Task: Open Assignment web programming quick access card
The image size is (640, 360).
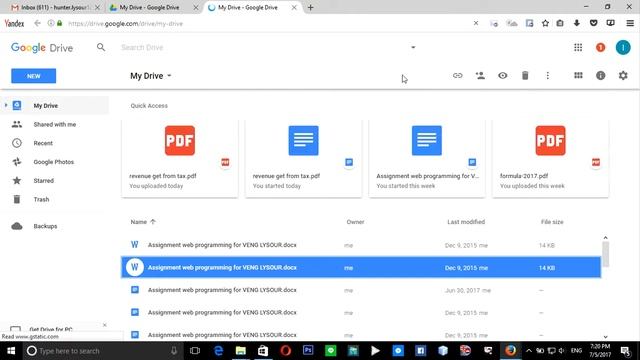Action: (x=427, y=158)
